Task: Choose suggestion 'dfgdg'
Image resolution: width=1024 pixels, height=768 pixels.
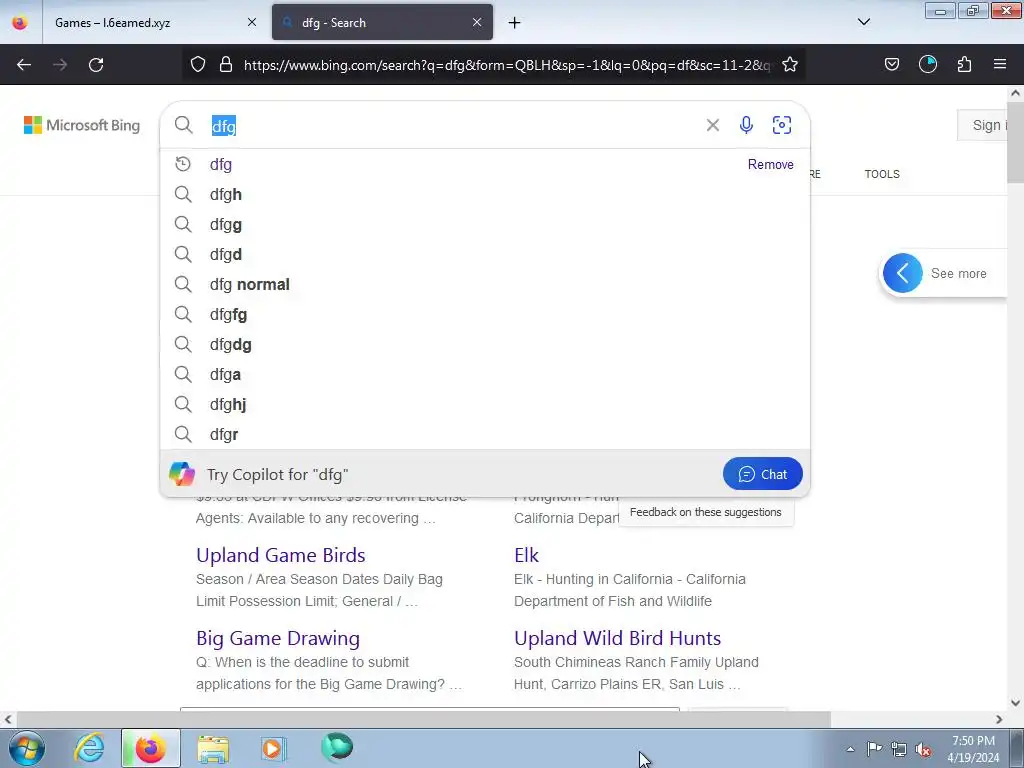Action: (x=485, y=344)
